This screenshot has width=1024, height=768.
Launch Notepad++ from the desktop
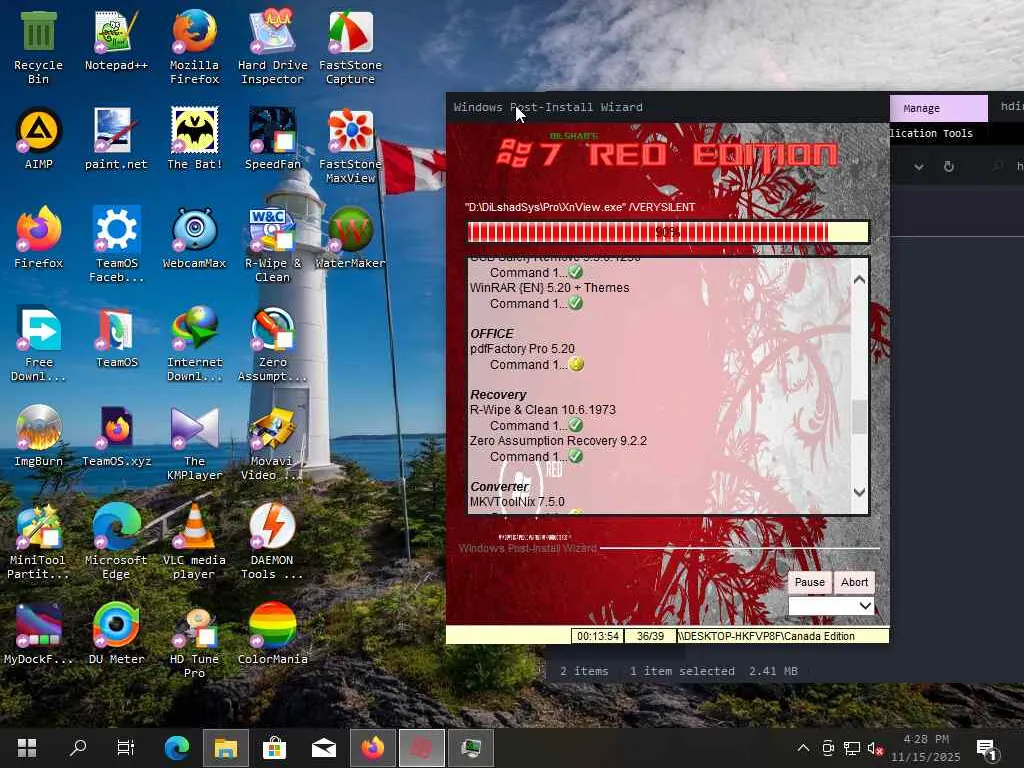tap(116, 40)
